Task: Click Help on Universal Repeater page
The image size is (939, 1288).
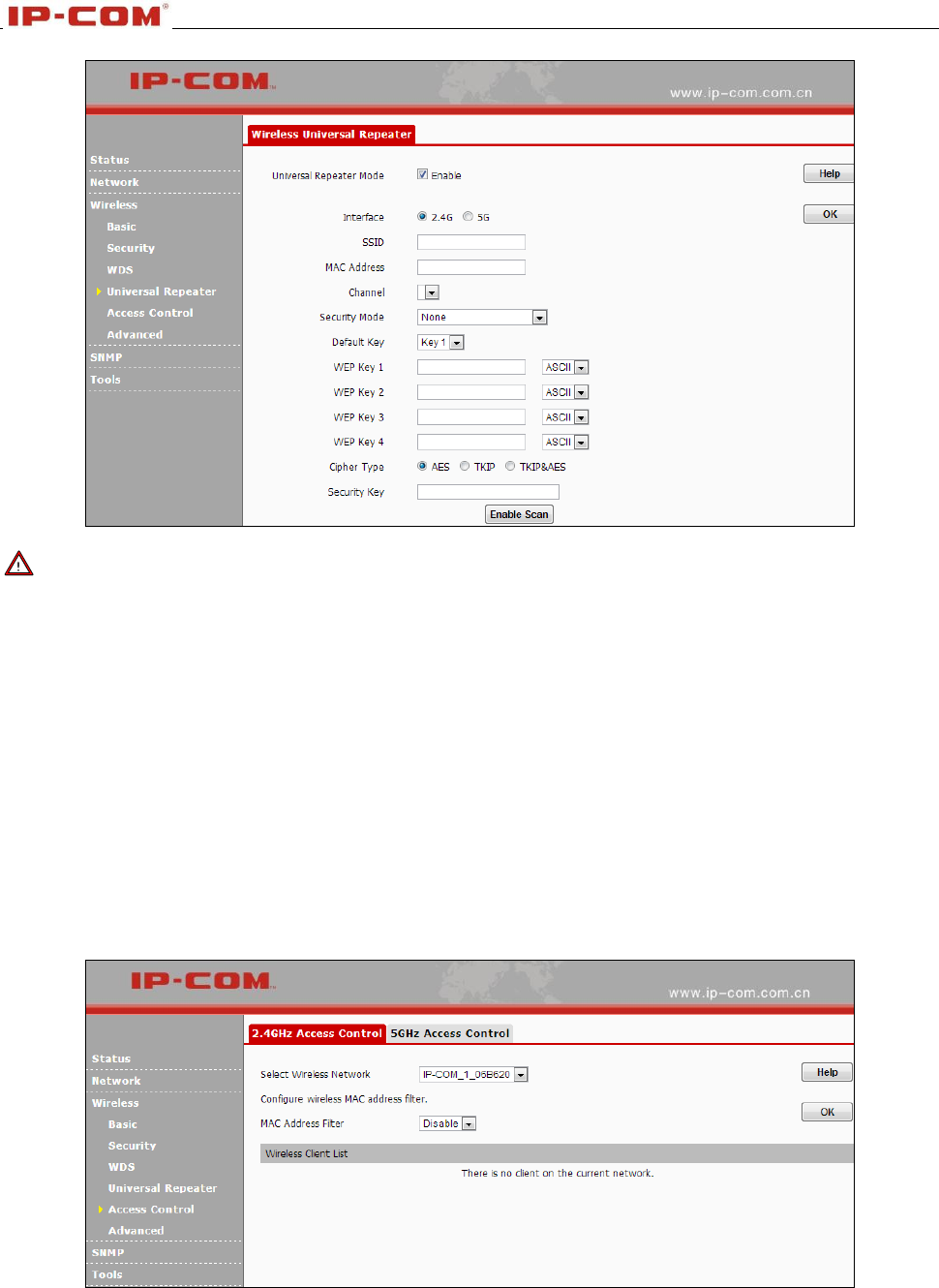Action: click(829, 173)
